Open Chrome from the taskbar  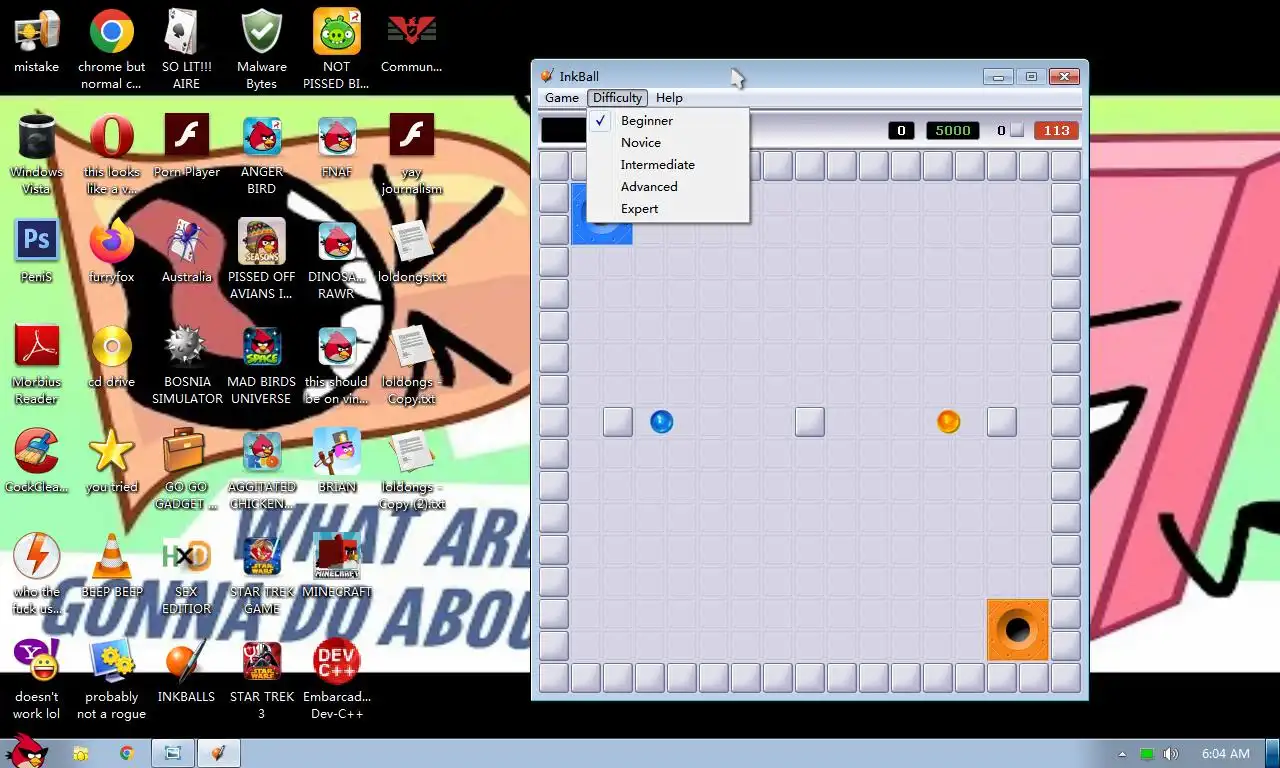pyautogui.click(x=126, y=753)
